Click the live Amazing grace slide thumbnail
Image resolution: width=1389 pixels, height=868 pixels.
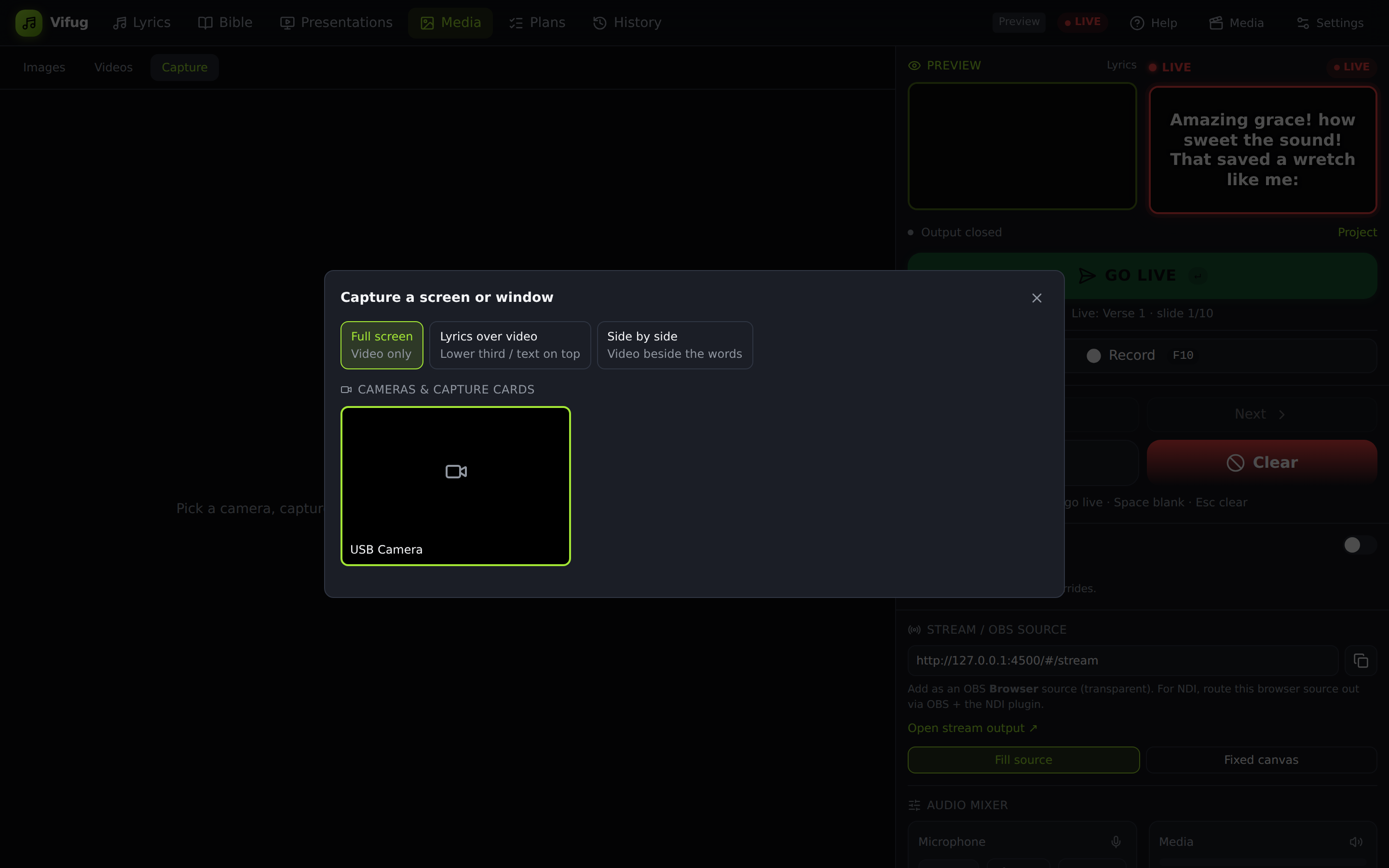pyautogui.click(x=1263, y=150)
